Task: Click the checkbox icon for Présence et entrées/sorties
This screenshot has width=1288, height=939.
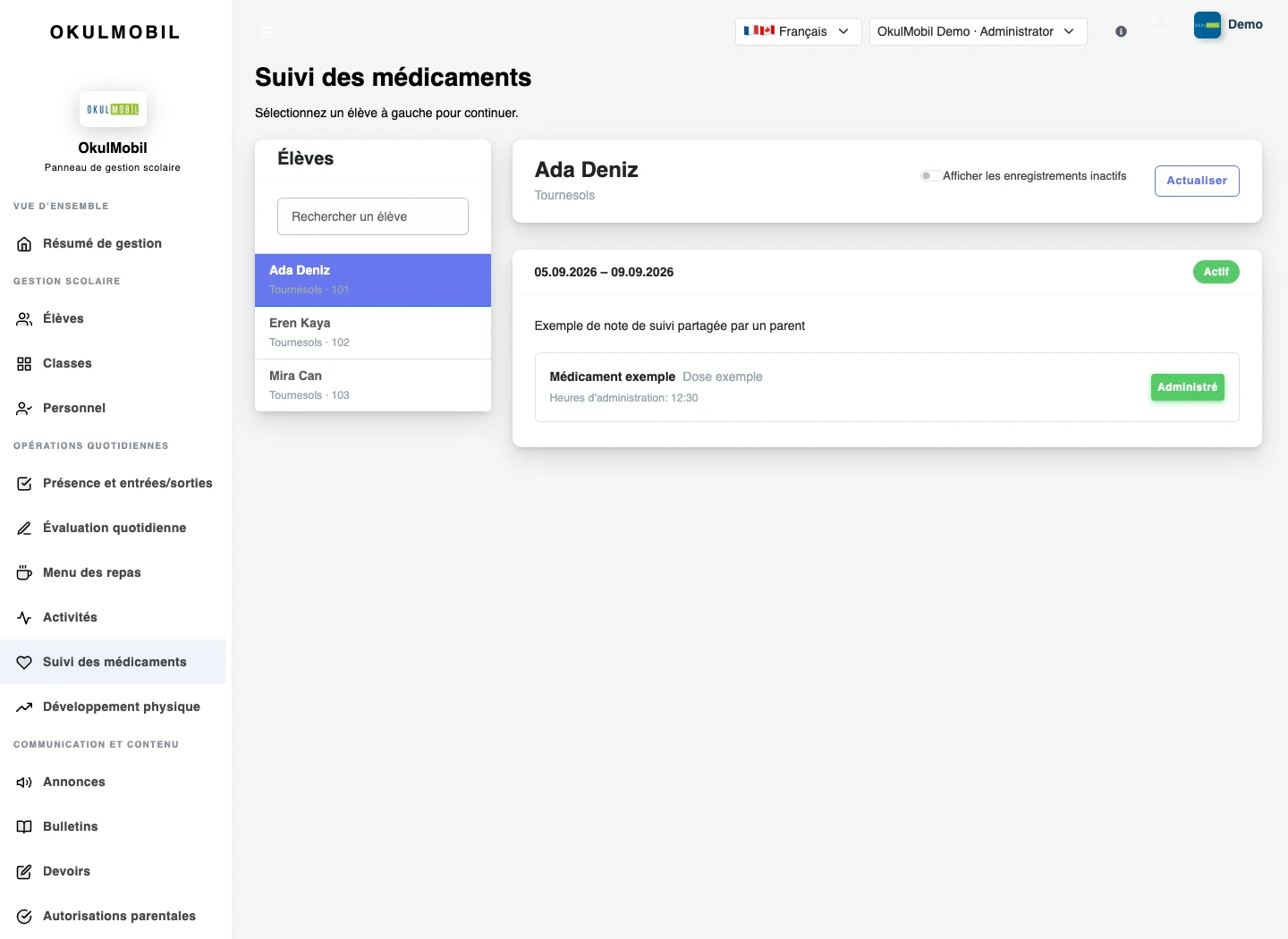Action: (24, 484)
